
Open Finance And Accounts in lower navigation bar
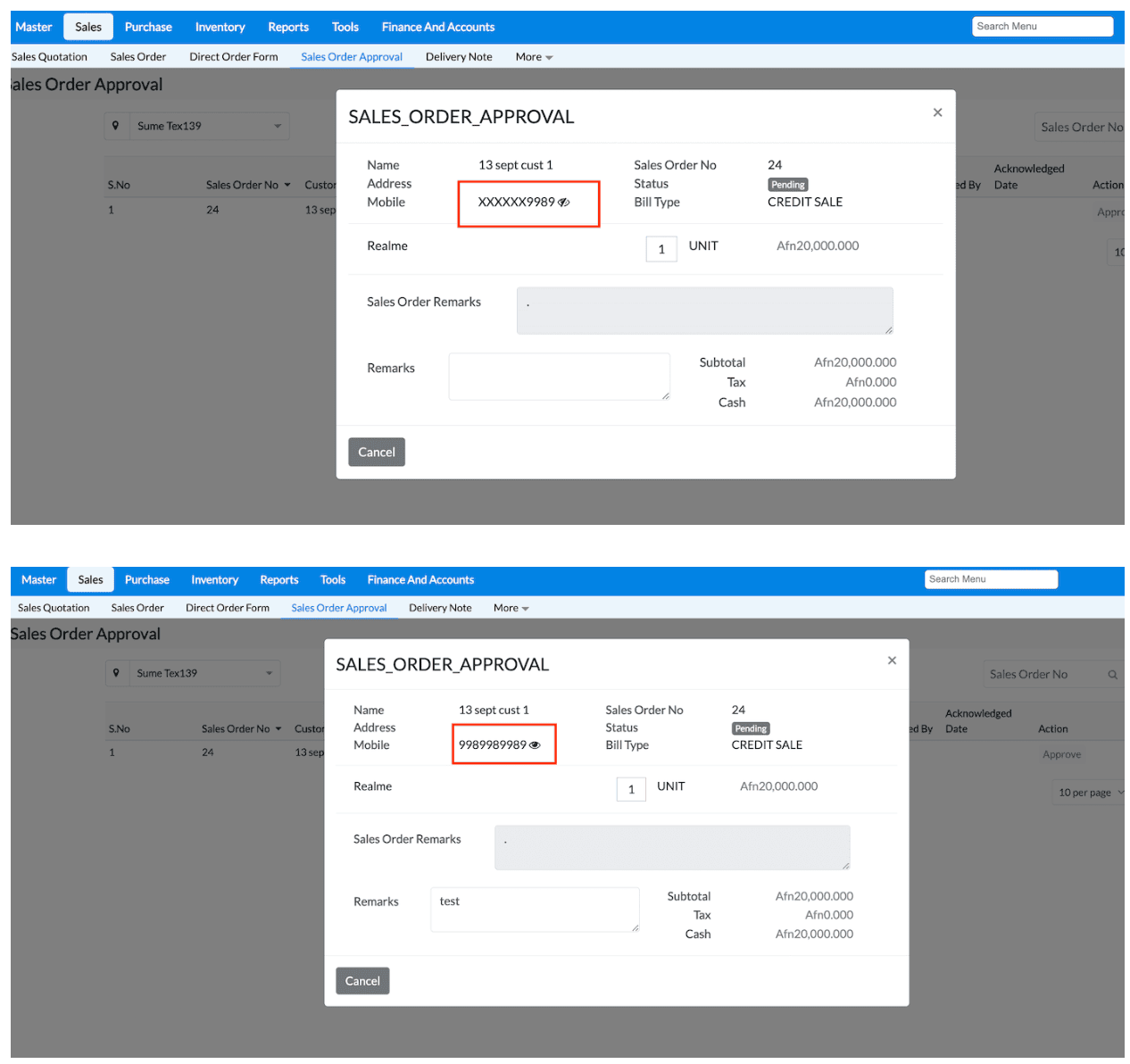coord(420,580)
